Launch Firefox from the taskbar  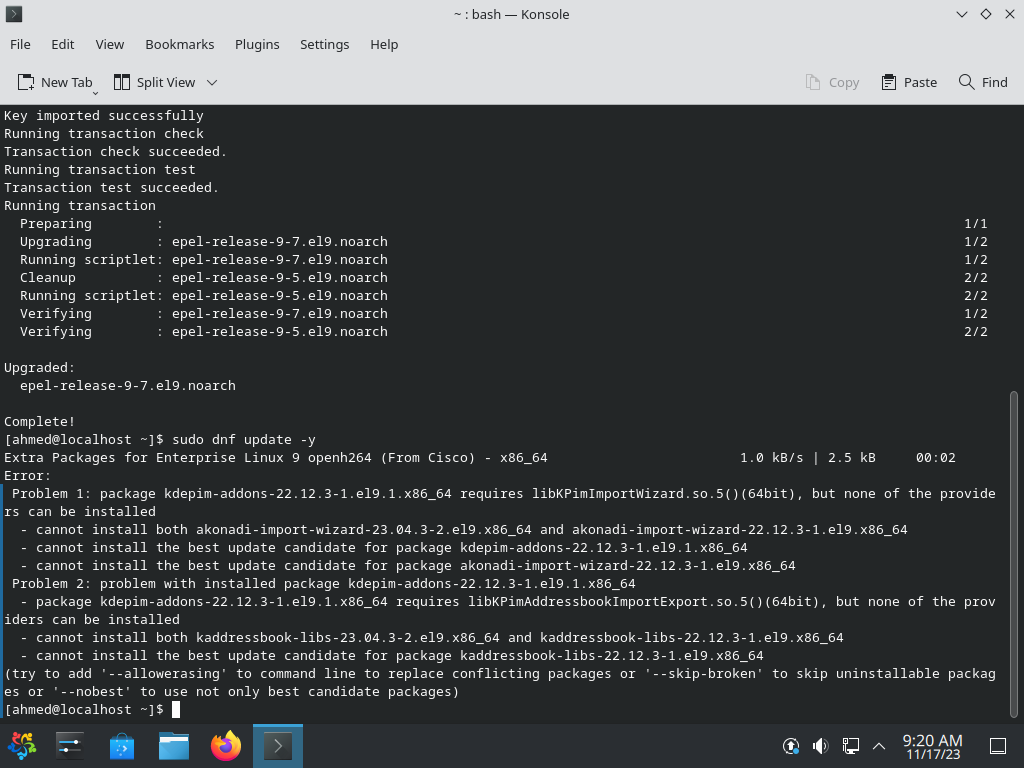coord(226,746)
